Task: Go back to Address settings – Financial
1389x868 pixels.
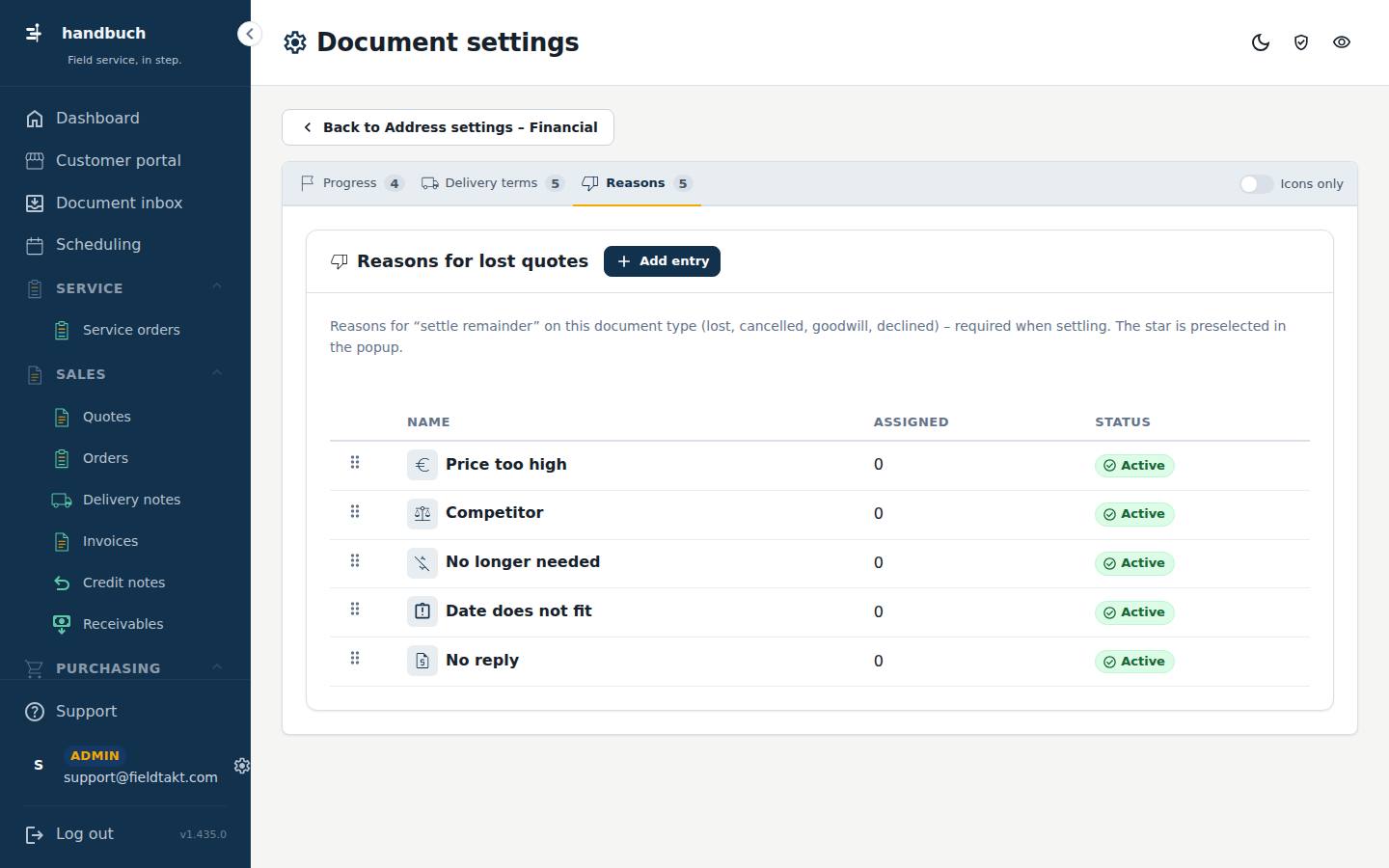Action: tap(448, 127)
